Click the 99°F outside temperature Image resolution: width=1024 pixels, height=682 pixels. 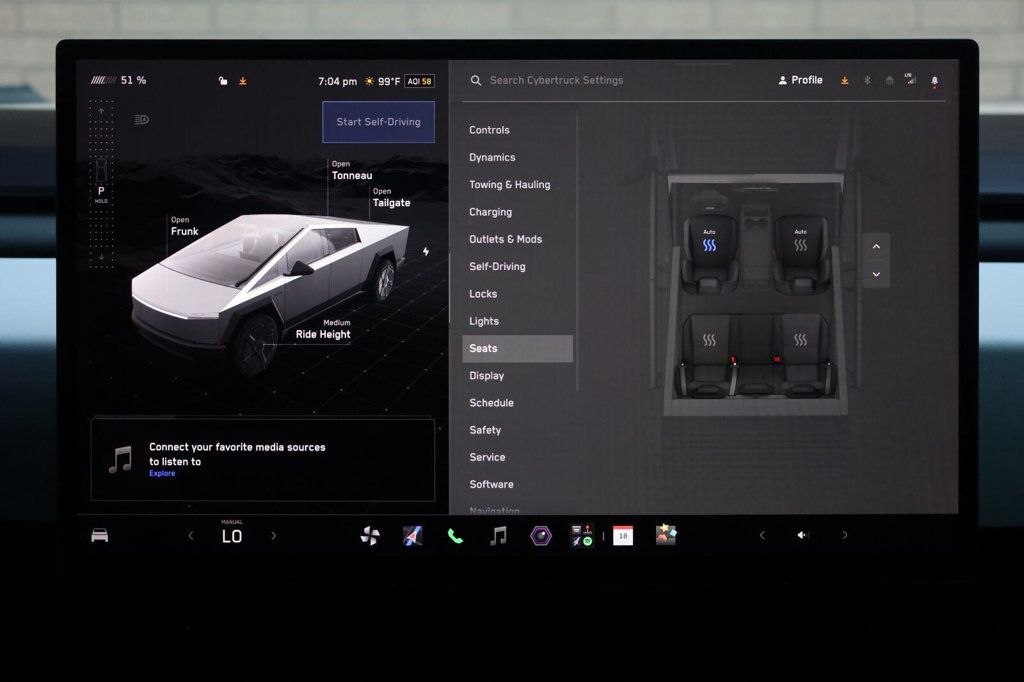[x=389, y=82]
